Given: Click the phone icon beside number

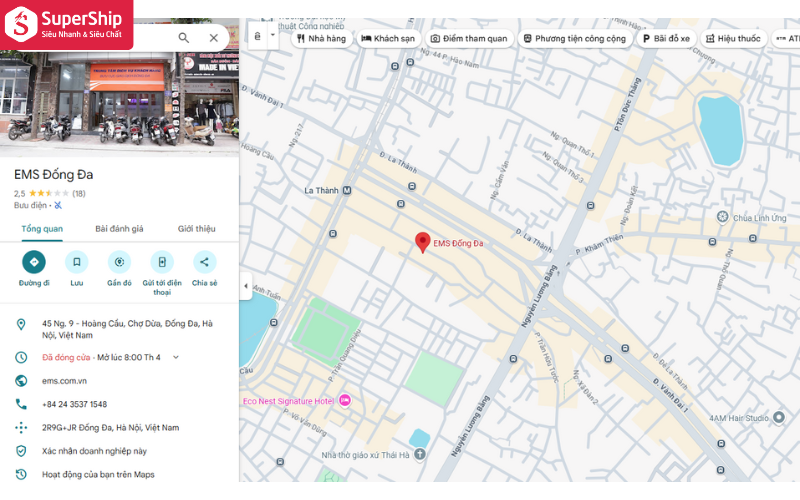Looking at the screenshot, I should [x=21, y=404].
